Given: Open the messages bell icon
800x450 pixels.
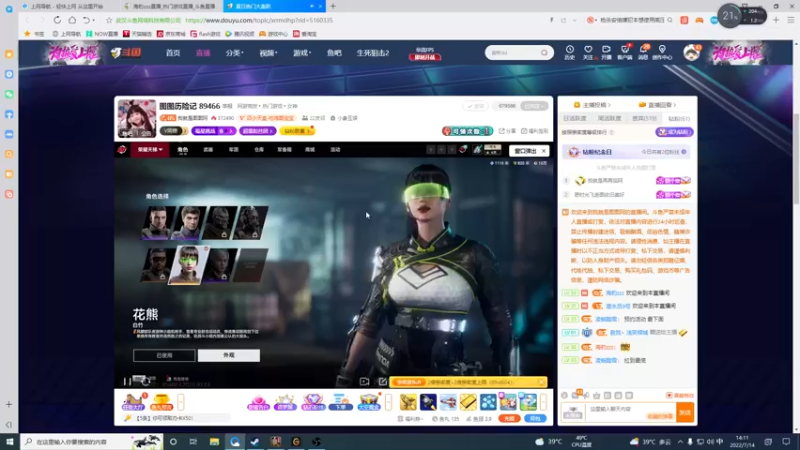Looking at the screenshot, I should (x=643, y=52).
